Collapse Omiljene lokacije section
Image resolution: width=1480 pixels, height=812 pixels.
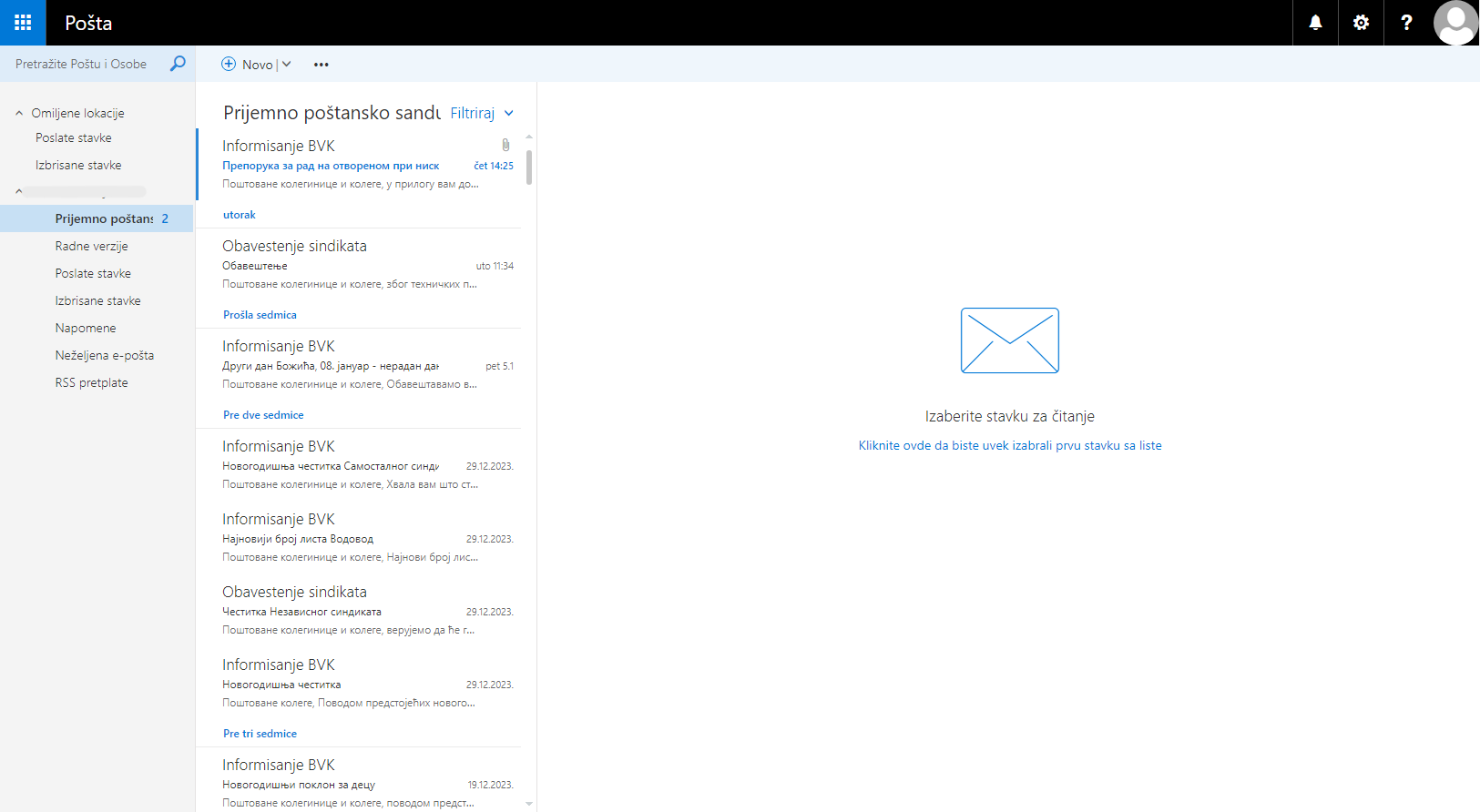click(19, 113)
